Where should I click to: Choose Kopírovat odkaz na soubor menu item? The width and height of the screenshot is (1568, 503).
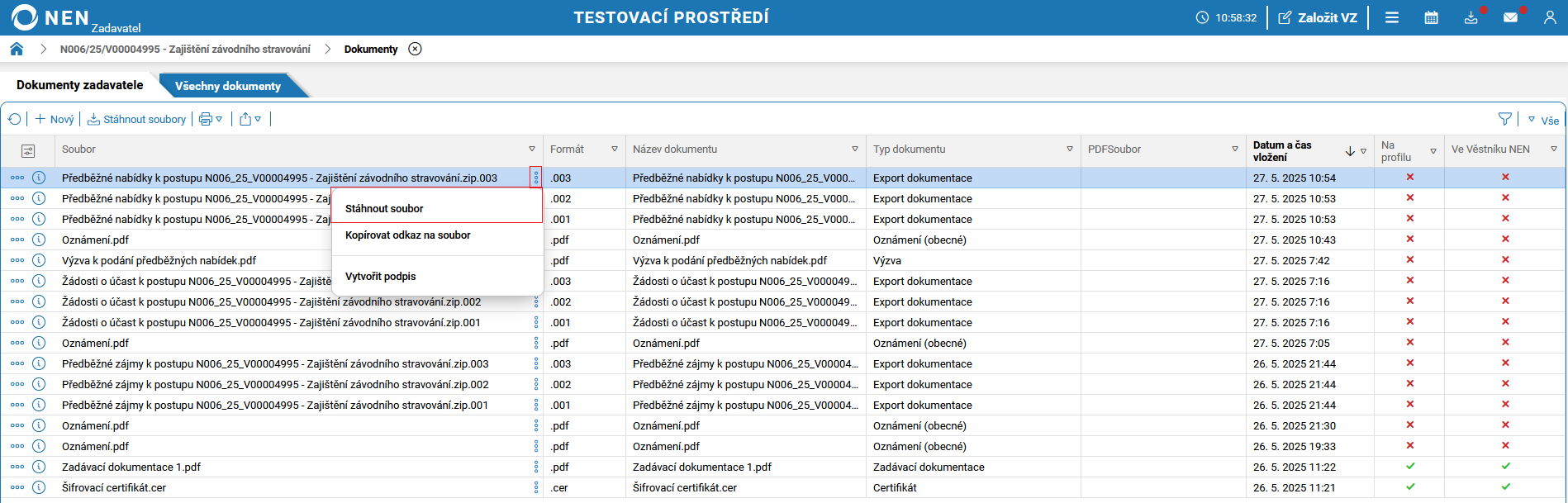point(408,235)
